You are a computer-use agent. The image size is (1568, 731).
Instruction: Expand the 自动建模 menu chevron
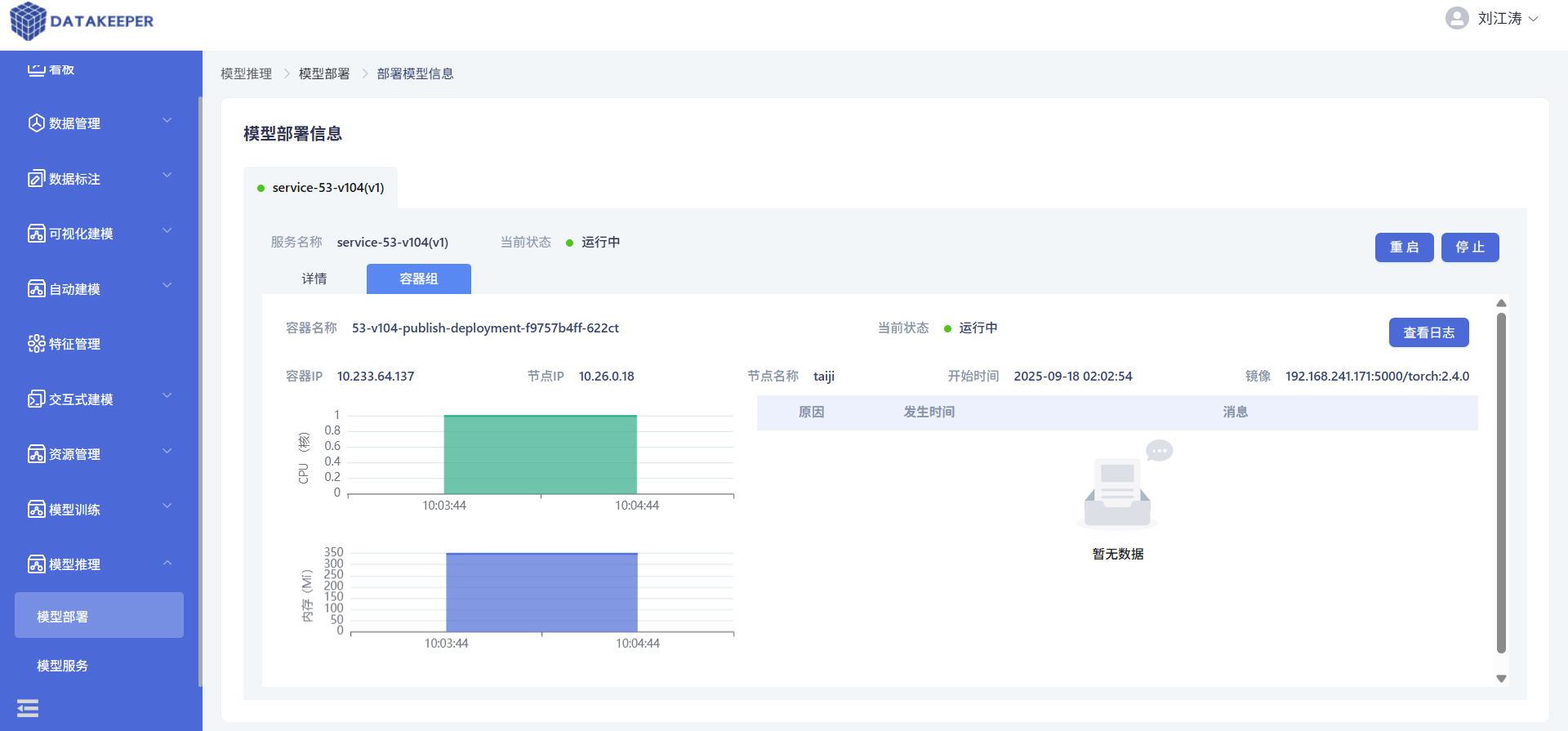point(167,286)
